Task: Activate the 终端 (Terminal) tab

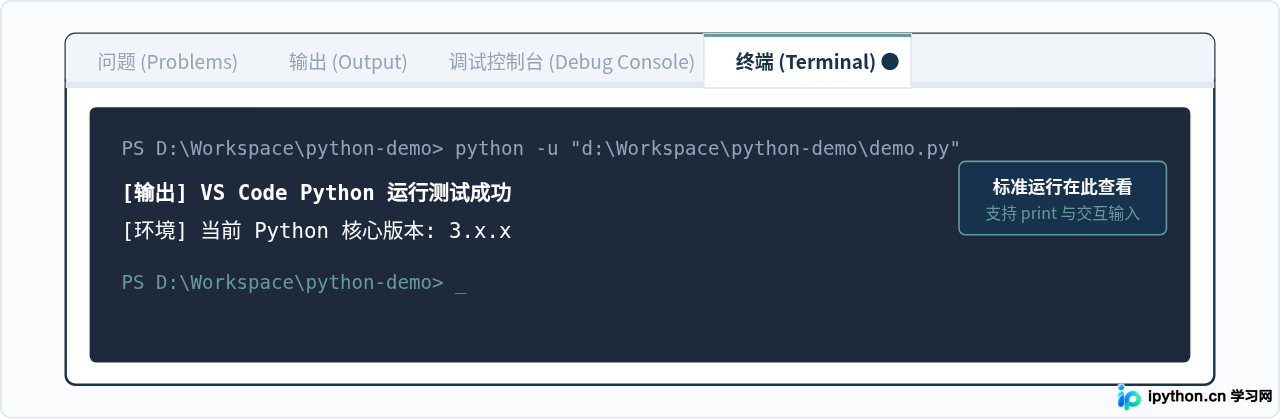Action: click(807, 61)
